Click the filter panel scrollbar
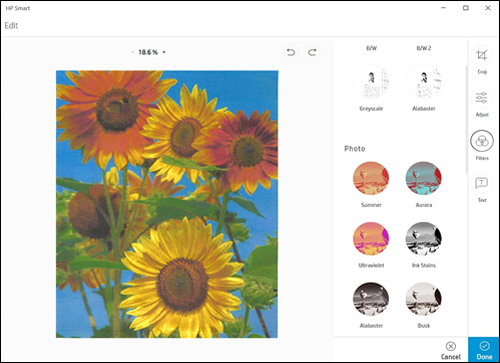Viewport: 500px width, 363px height. (466, 119)
